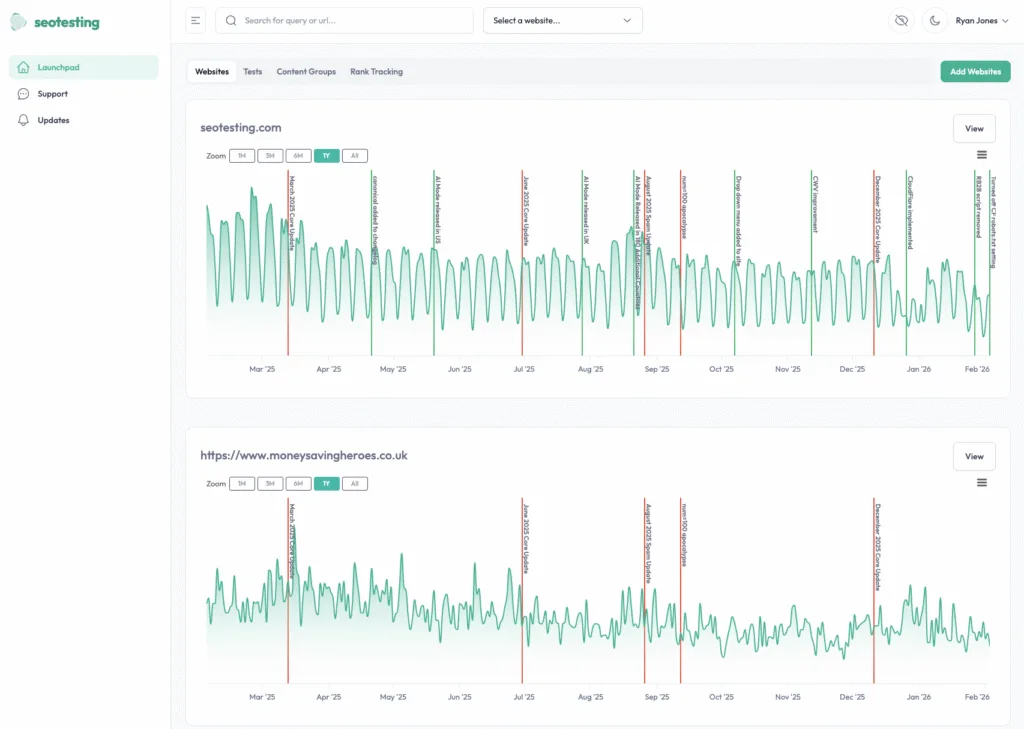Click the eye-slash icon in the top bar
Screen dimensions: 1024x729
[901, 20]
